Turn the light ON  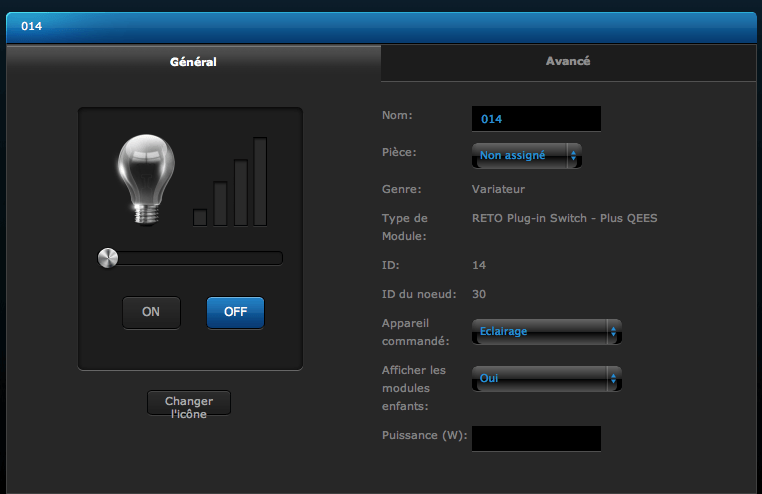click(151, 312)
